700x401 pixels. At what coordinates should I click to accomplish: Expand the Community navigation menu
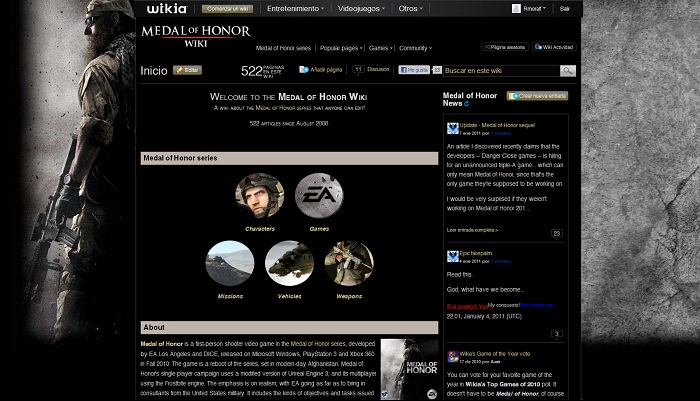(415, 48)
